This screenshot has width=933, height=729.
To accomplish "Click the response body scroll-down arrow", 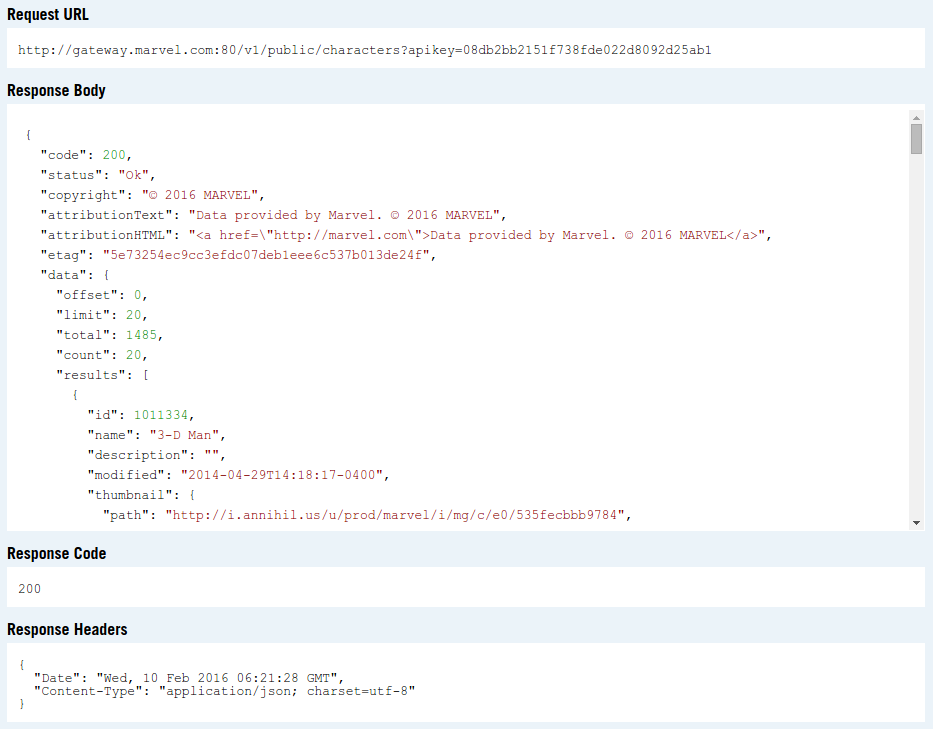I will click(x=916, y=523).
